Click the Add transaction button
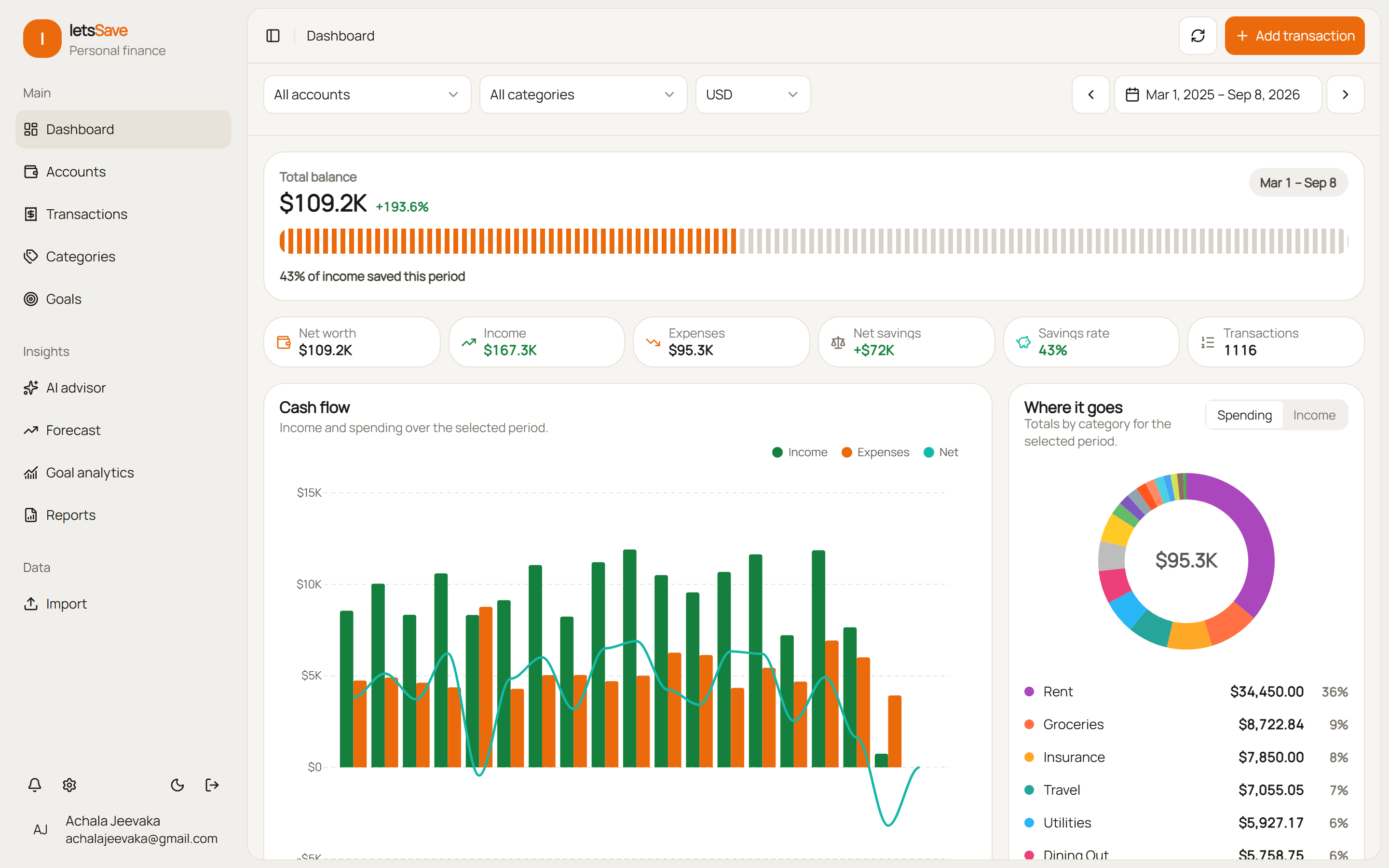 click(1294, 36)
